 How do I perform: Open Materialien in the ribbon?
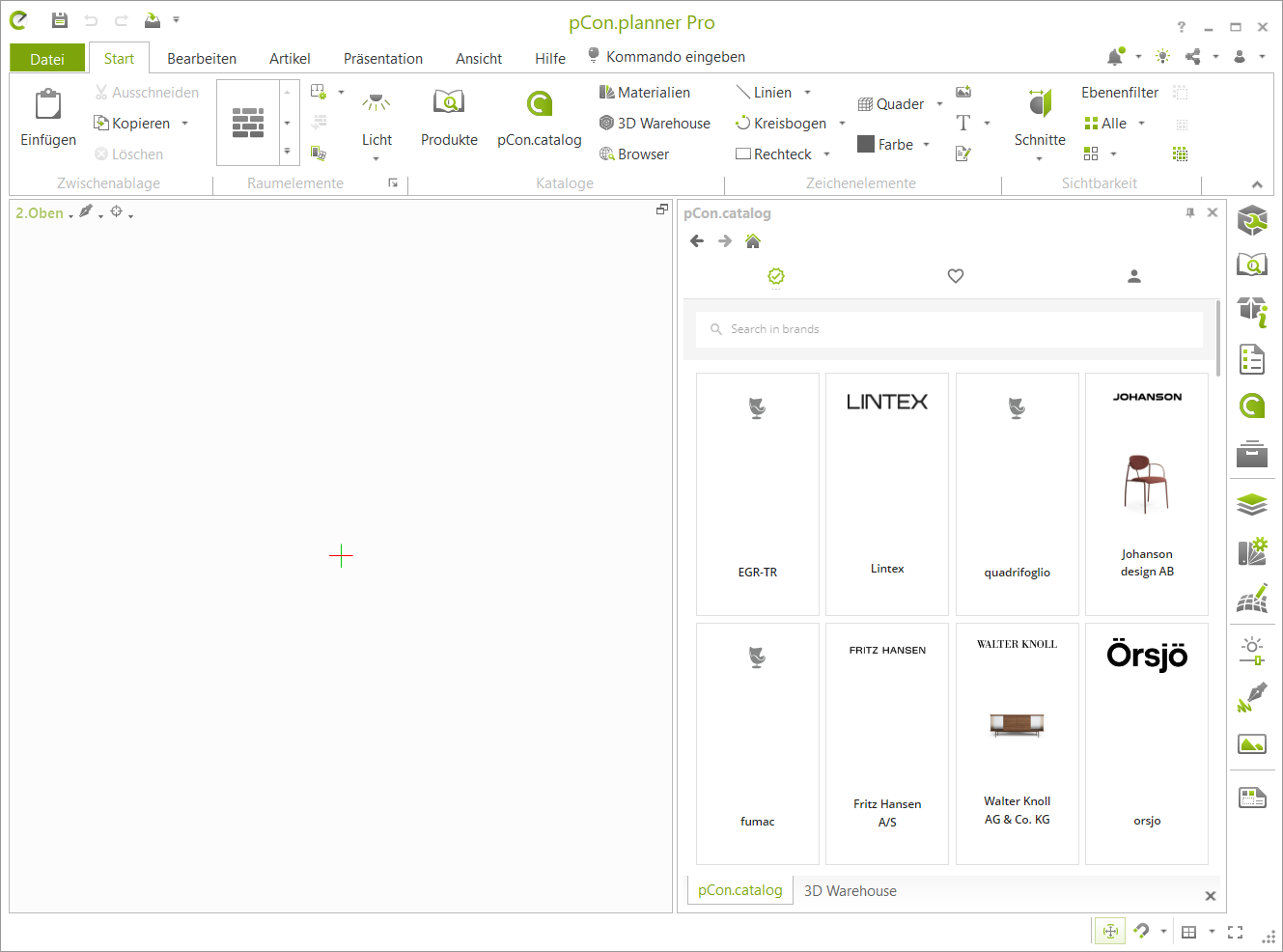click(x=645, y=93)
